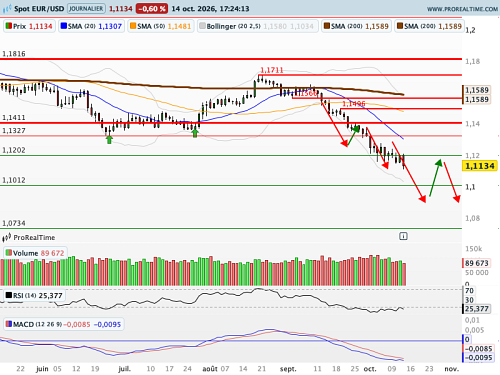Click the -0,0095 MACD axis value

tap(479, 358)
